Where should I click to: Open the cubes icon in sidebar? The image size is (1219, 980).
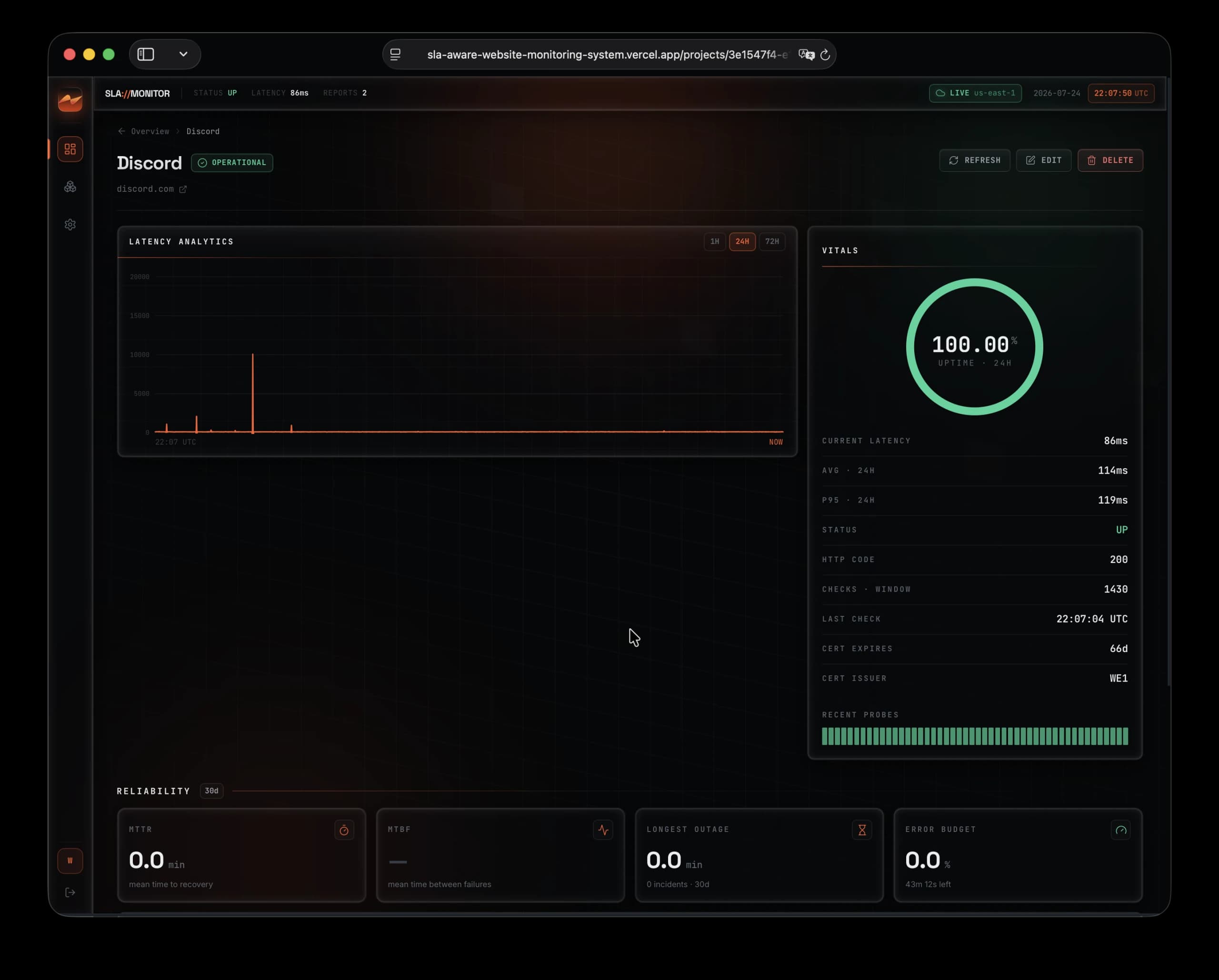coord(70,187)
